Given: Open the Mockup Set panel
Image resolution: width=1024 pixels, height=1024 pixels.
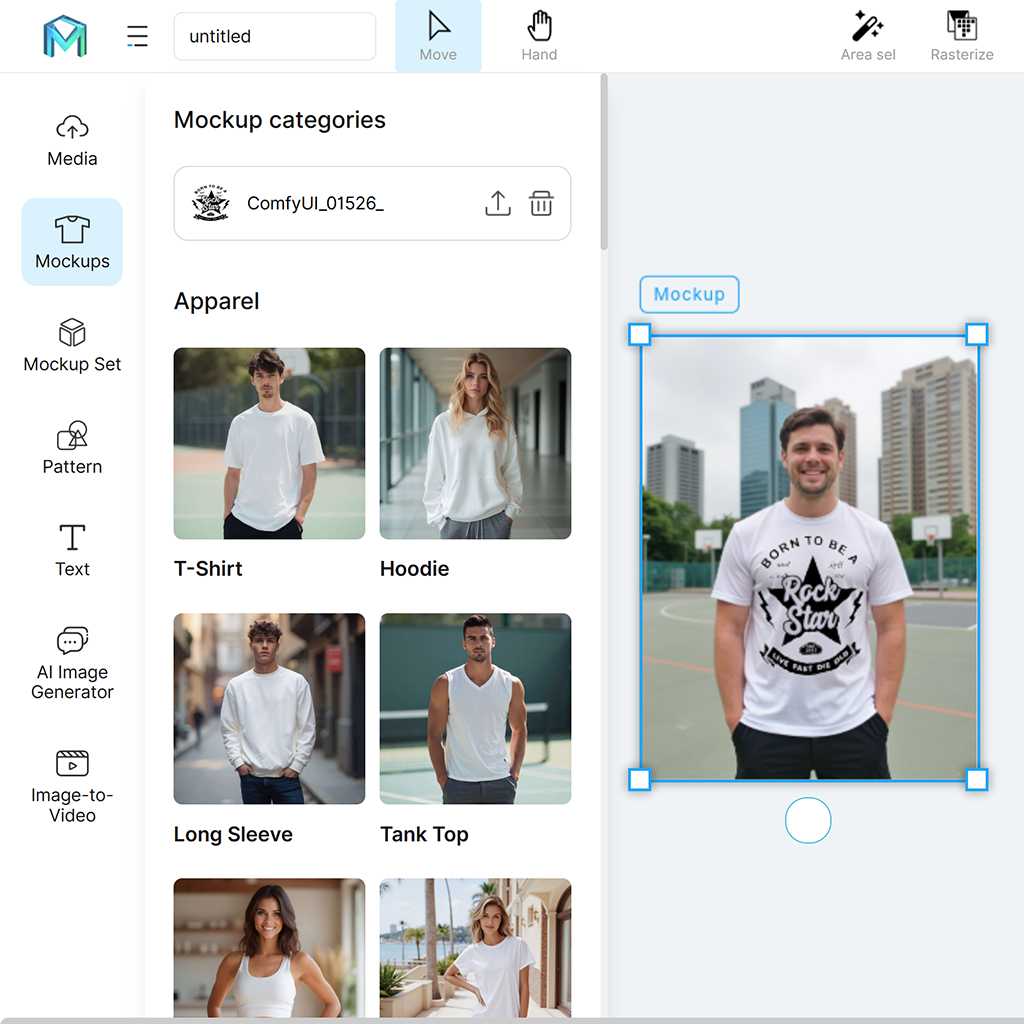Looking at the screenshot, I should [x=72, y=345].
